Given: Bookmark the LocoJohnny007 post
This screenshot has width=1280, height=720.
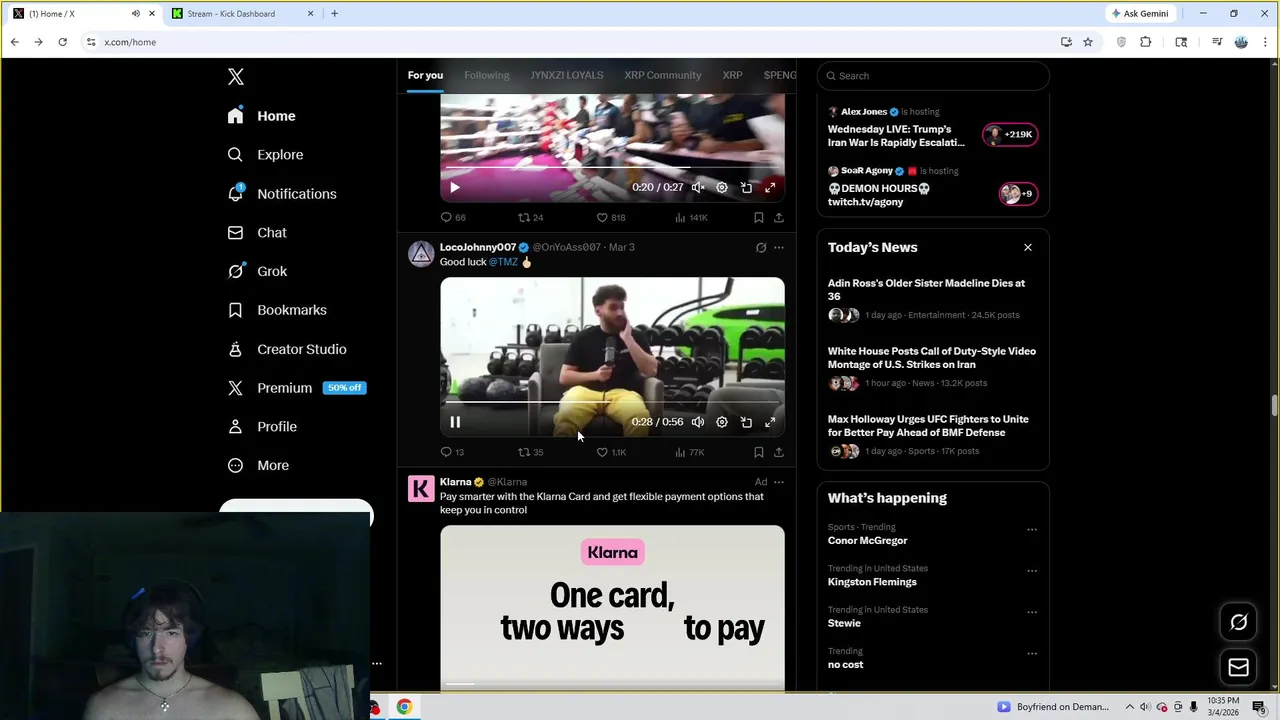Looking at the screenshot, I should pos(759,452).
